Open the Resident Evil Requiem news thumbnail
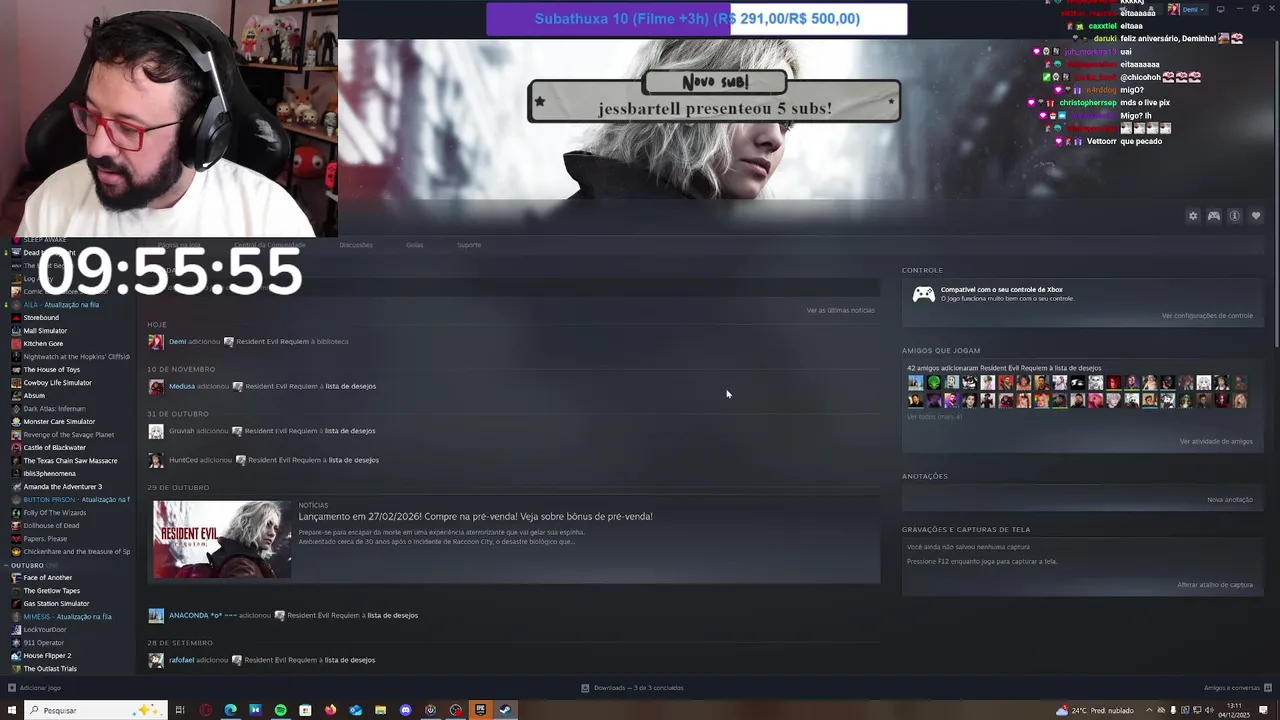Image resolution: width=1280 pixels, height=720 pixels. (222, 539)
